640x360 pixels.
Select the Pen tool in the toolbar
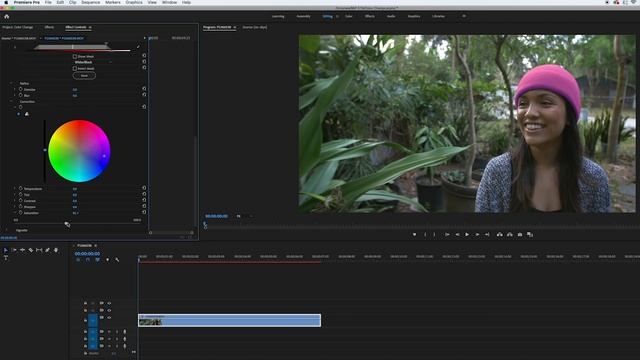tap(47, 250)
